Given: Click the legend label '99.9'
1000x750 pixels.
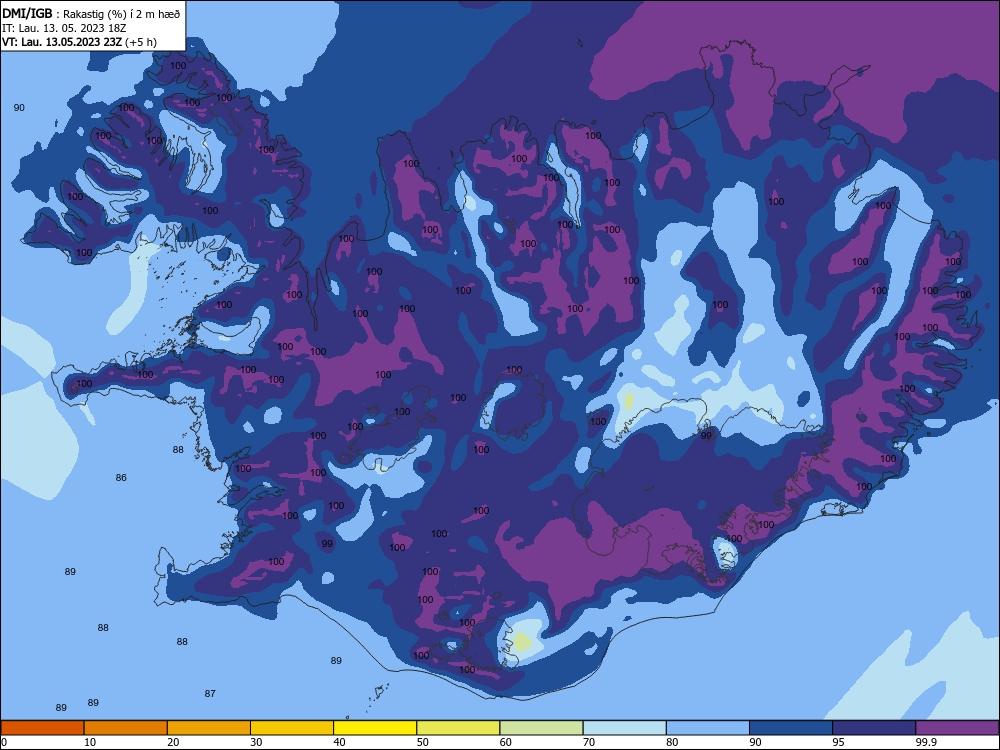Looking at the screenshot, I should [x=925, y=742].
